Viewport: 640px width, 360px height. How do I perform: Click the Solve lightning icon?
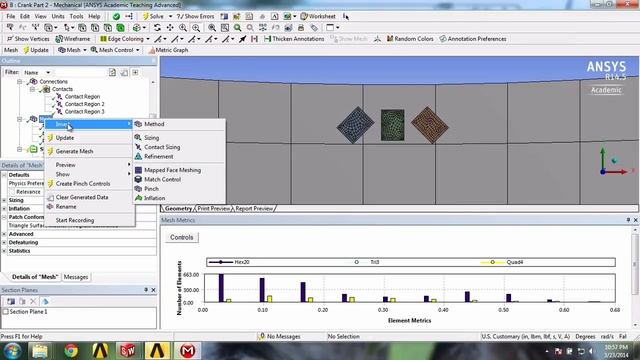(146, 16)
